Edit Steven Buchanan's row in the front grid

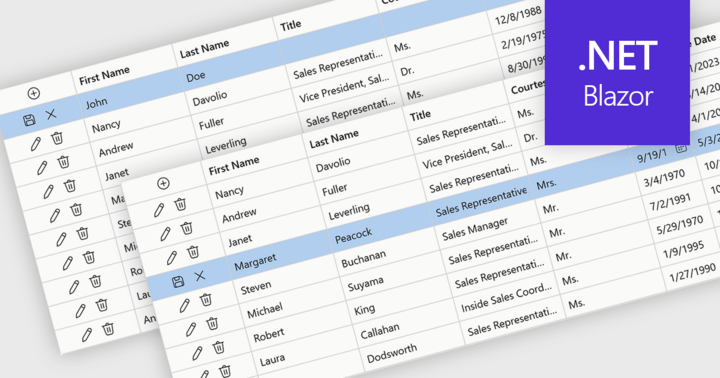(185, 305)
